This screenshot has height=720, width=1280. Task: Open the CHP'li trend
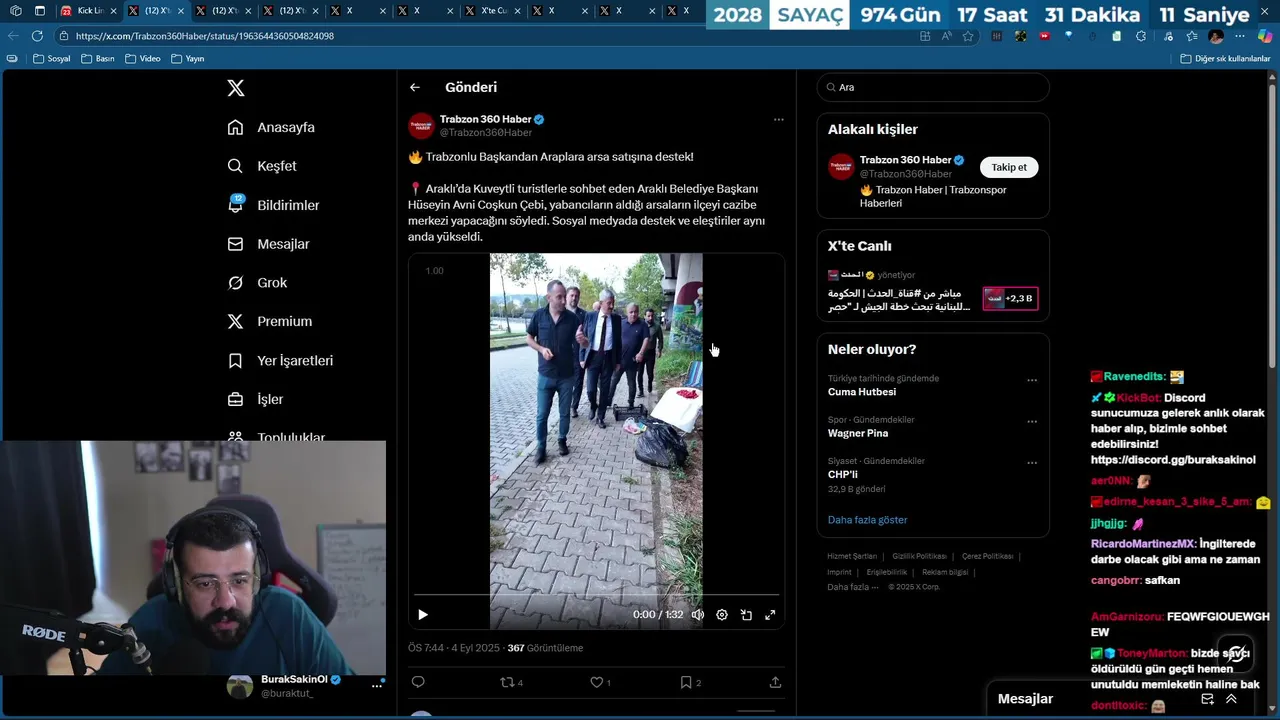coord(843,474)
